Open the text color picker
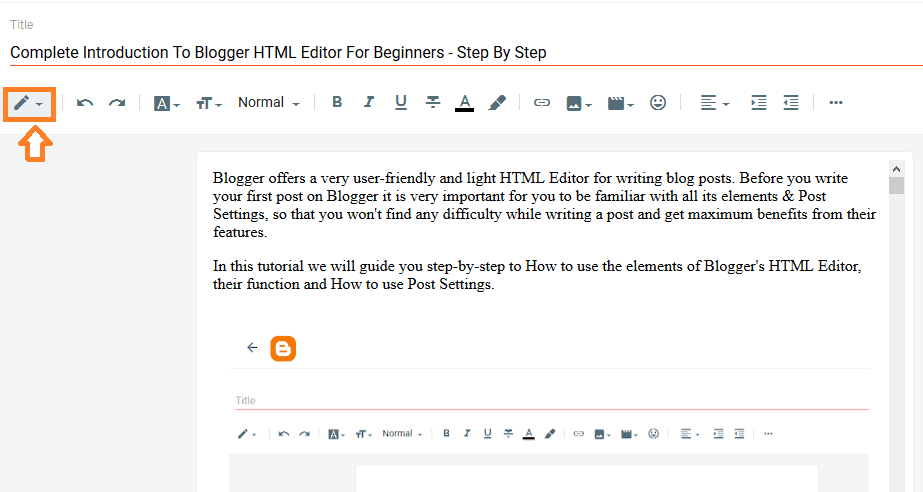 (464, 103)
